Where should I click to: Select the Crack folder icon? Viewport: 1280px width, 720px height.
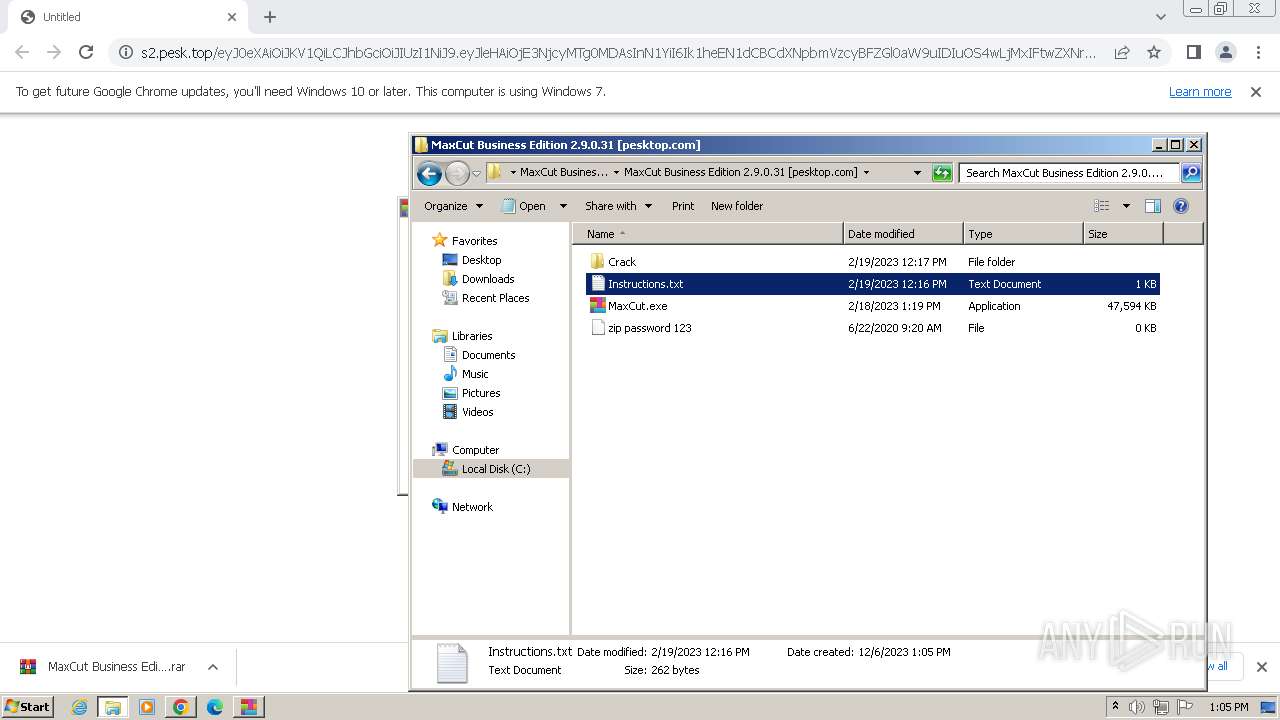coord(597,262)
